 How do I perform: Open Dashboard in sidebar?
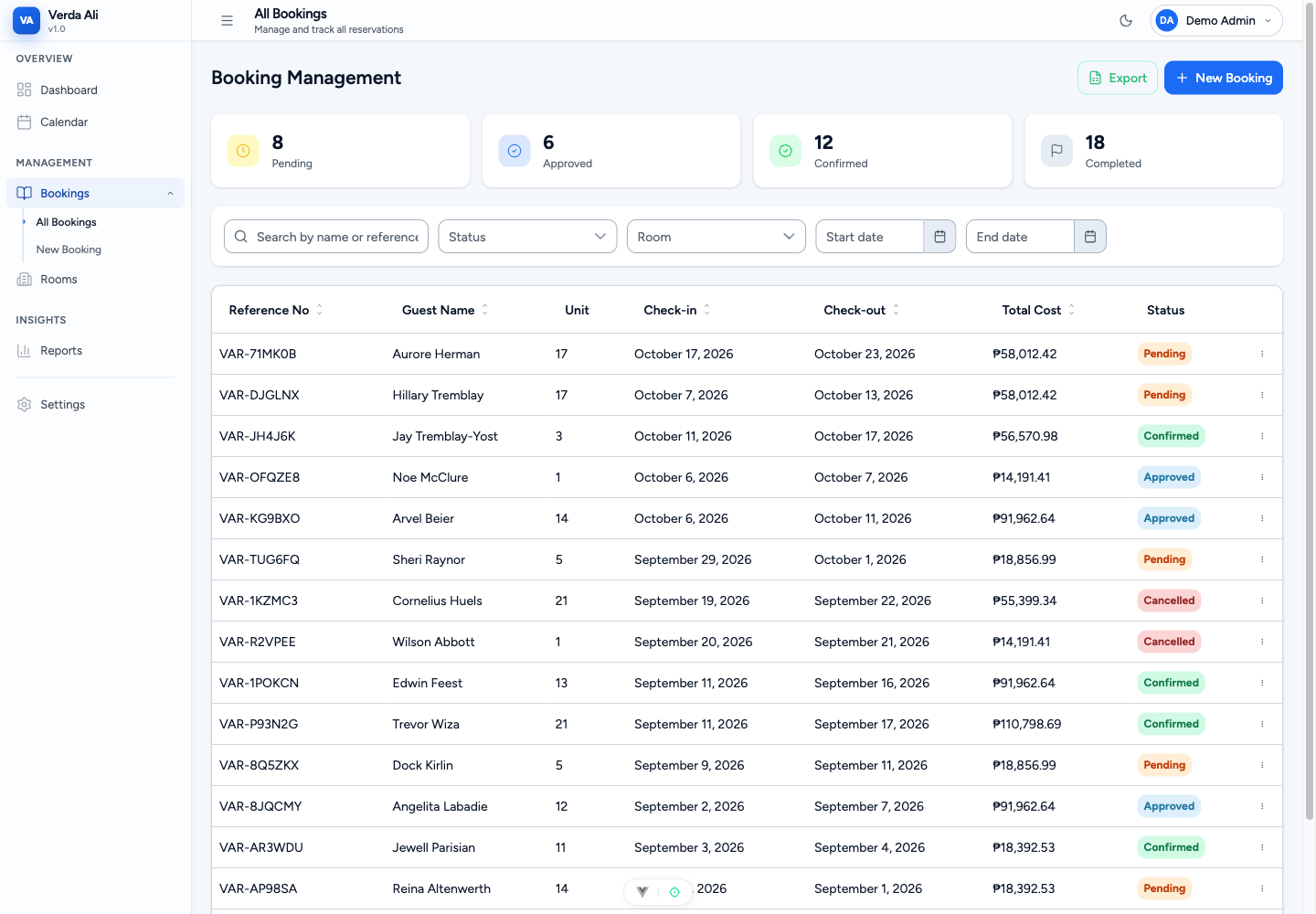(95, 90)
